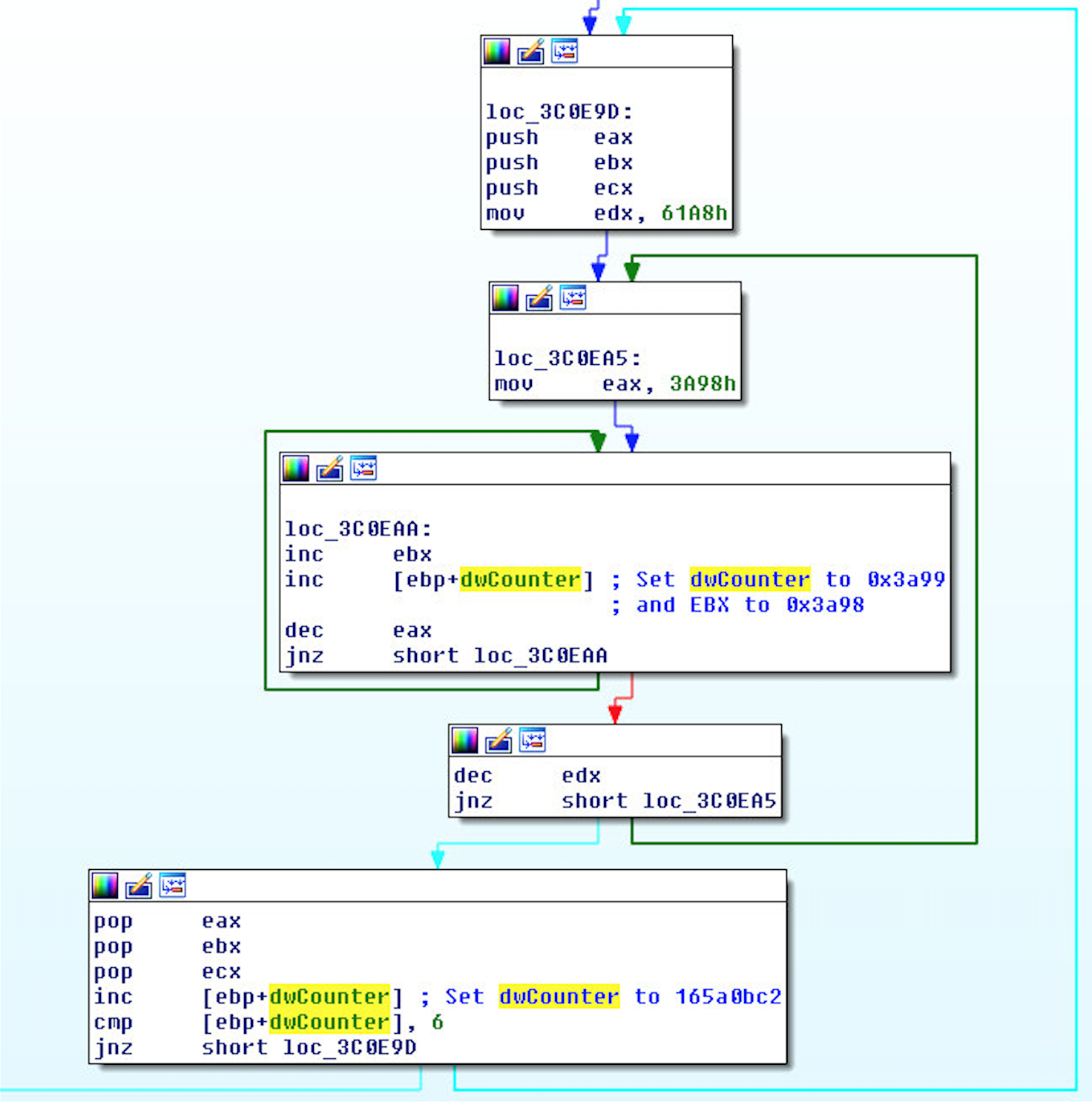1092x1102 pixels.
Task: Click the group nodes icon on the loc_3C0EAA block
Action: pos(364,469)
